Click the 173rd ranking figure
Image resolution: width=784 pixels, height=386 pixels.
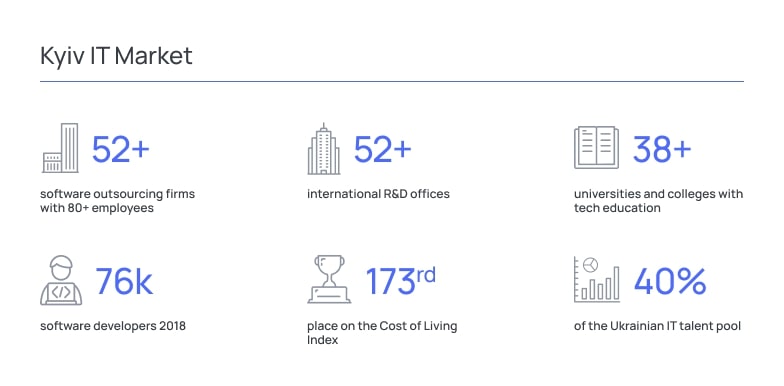coord(400,280)
